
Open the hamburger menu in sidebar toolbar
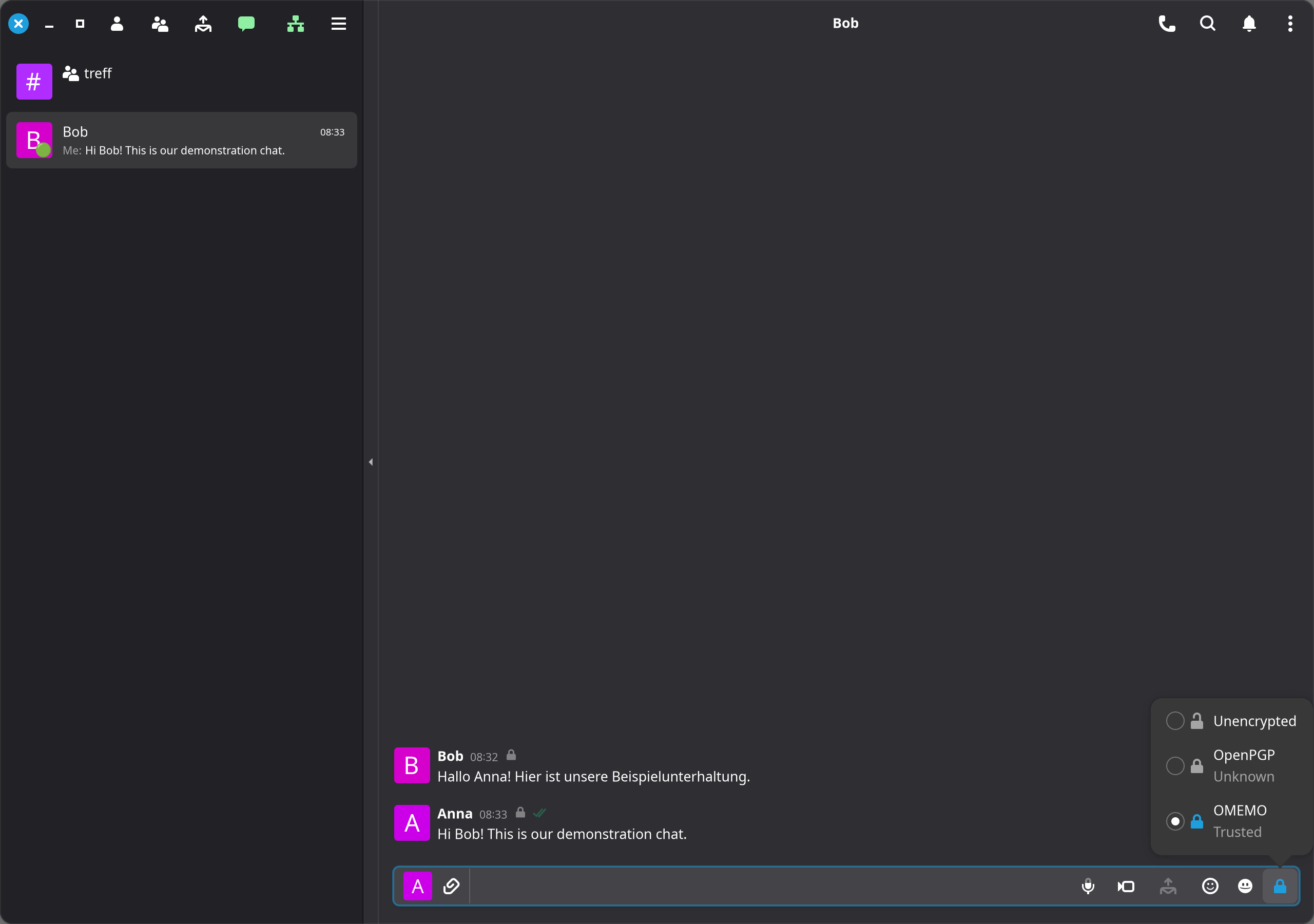(x=339, y=24)
